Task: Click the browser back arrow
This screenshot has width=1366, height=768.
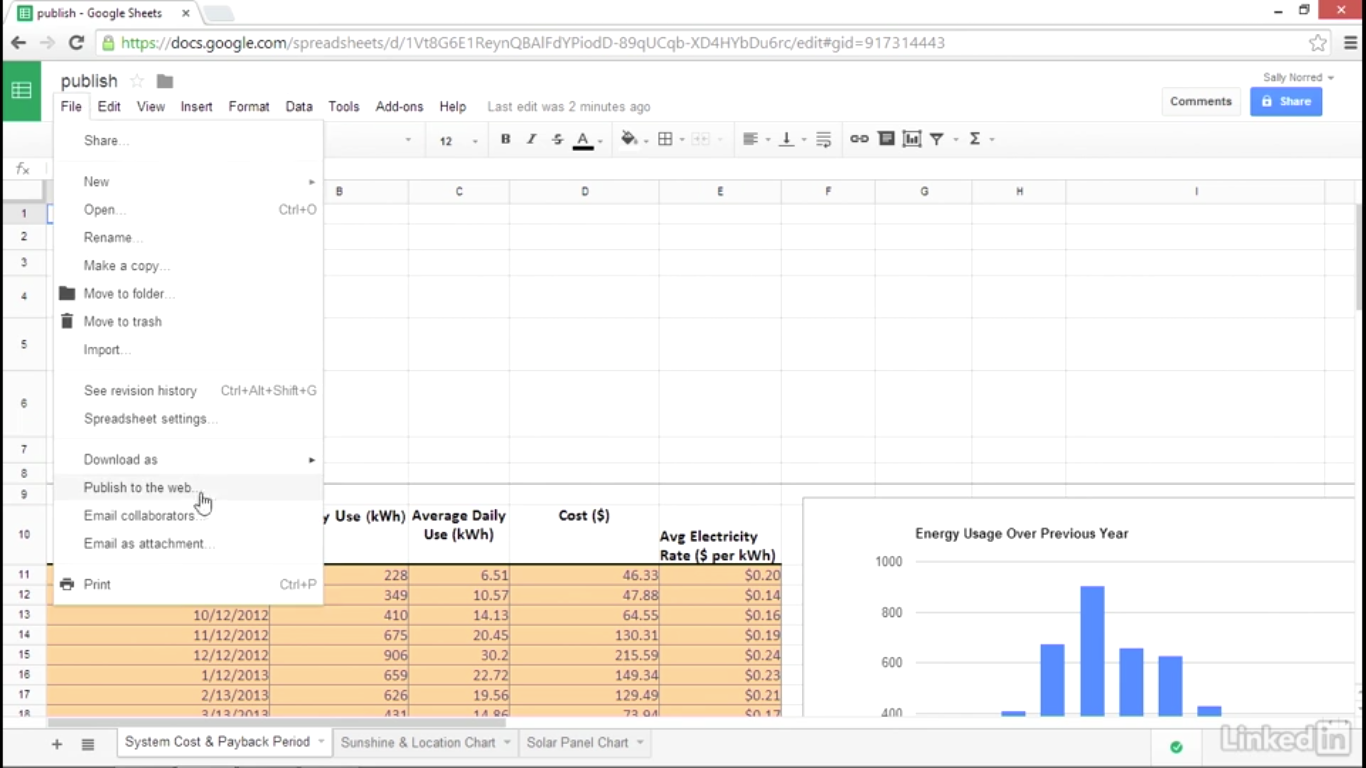Action: point(18,43)
